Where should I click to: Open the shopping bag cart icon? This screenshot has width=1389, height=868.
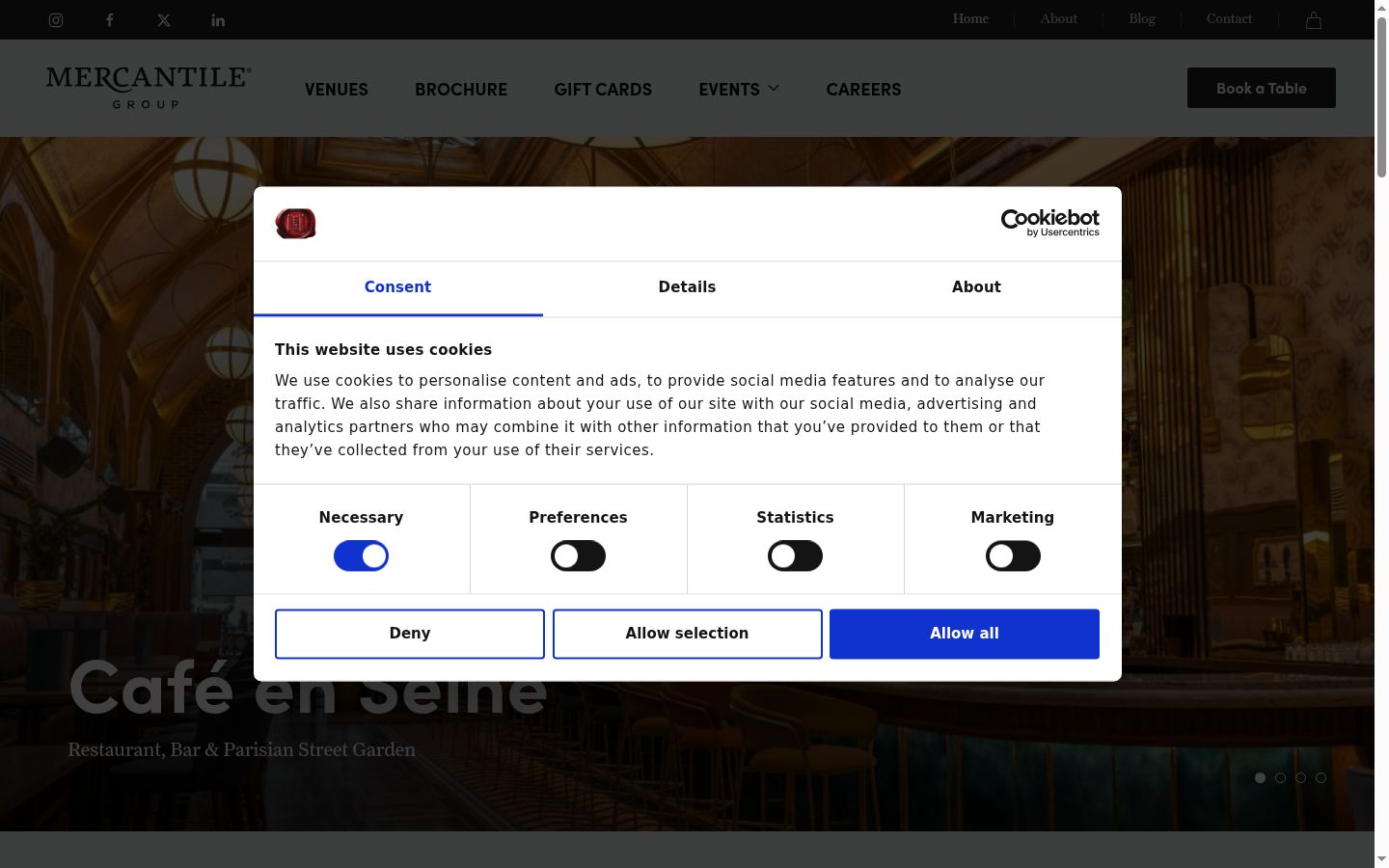coord(1314,20)
